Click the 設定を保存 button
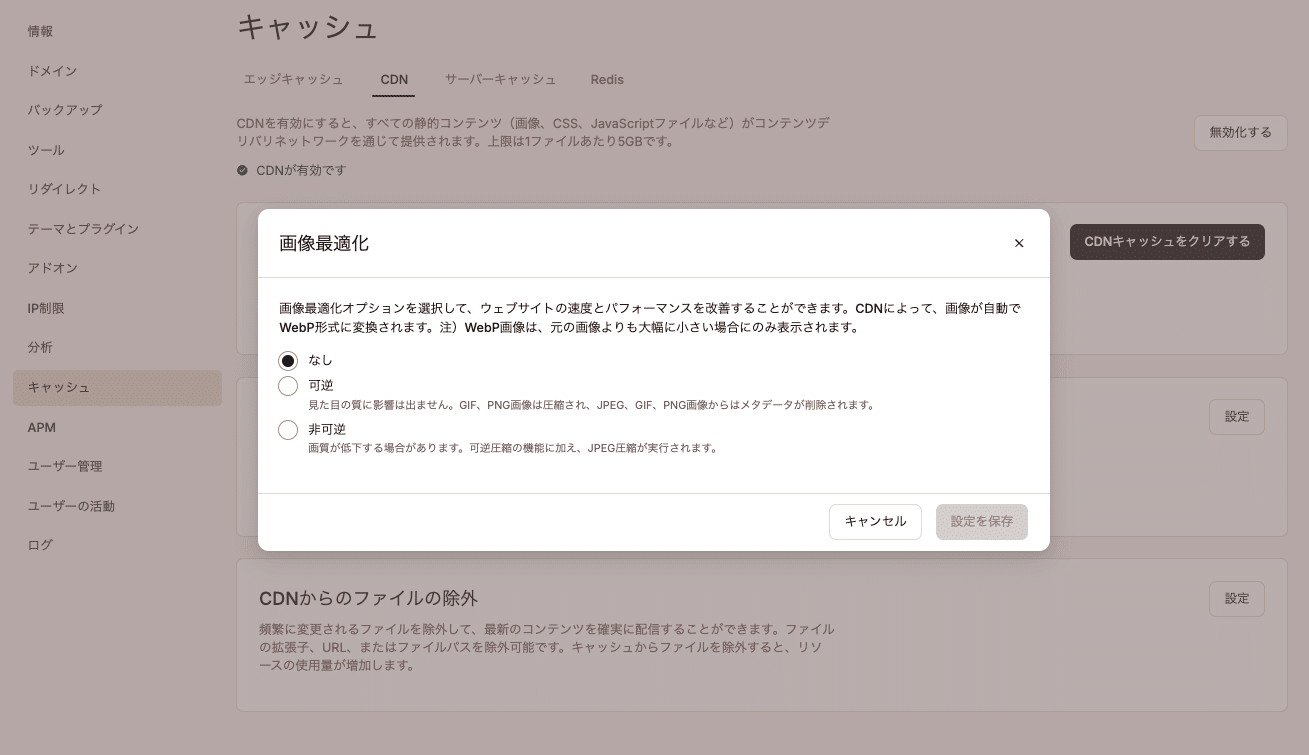1309x755 pixels. pyautogui.click(x=982, y=522)
